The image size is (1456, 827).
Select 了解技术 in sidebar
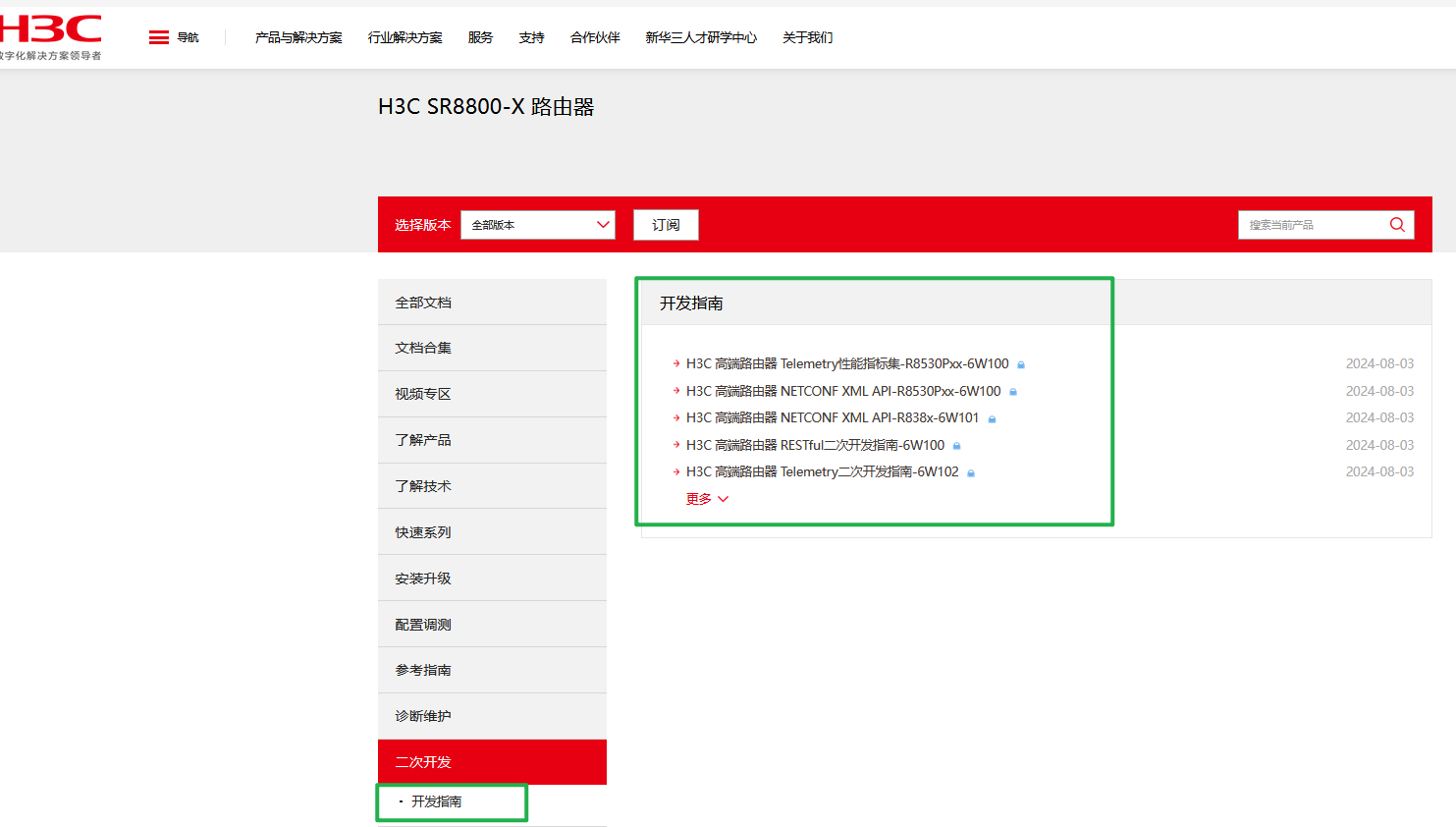492,486
